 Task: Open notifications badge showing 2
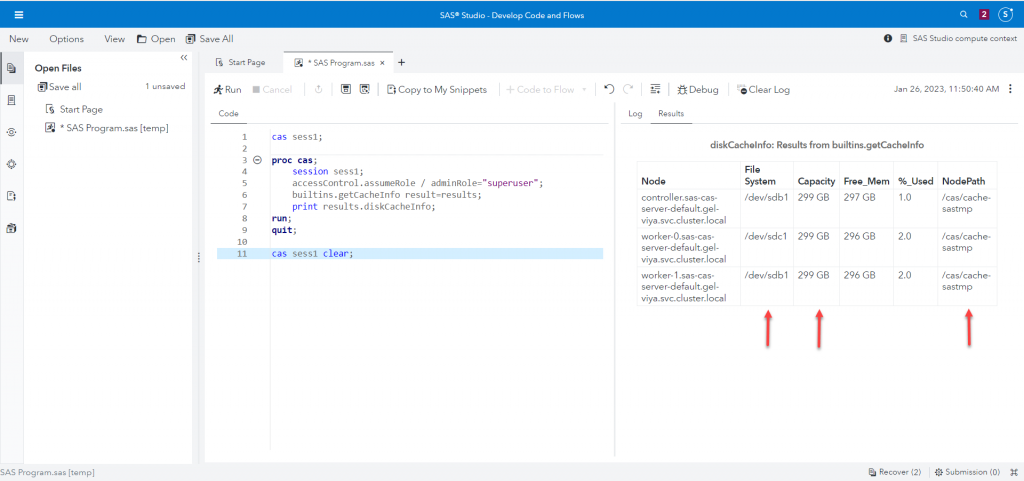point(984,15)
